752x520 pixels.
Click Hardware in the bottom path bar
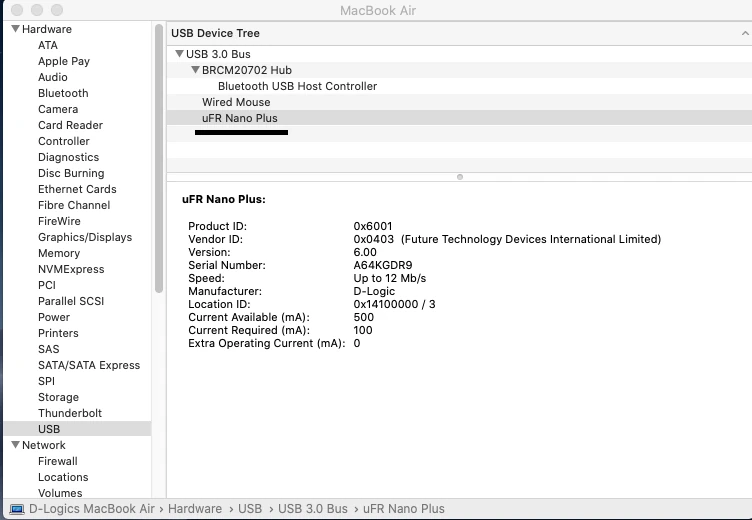click(195, 508)
